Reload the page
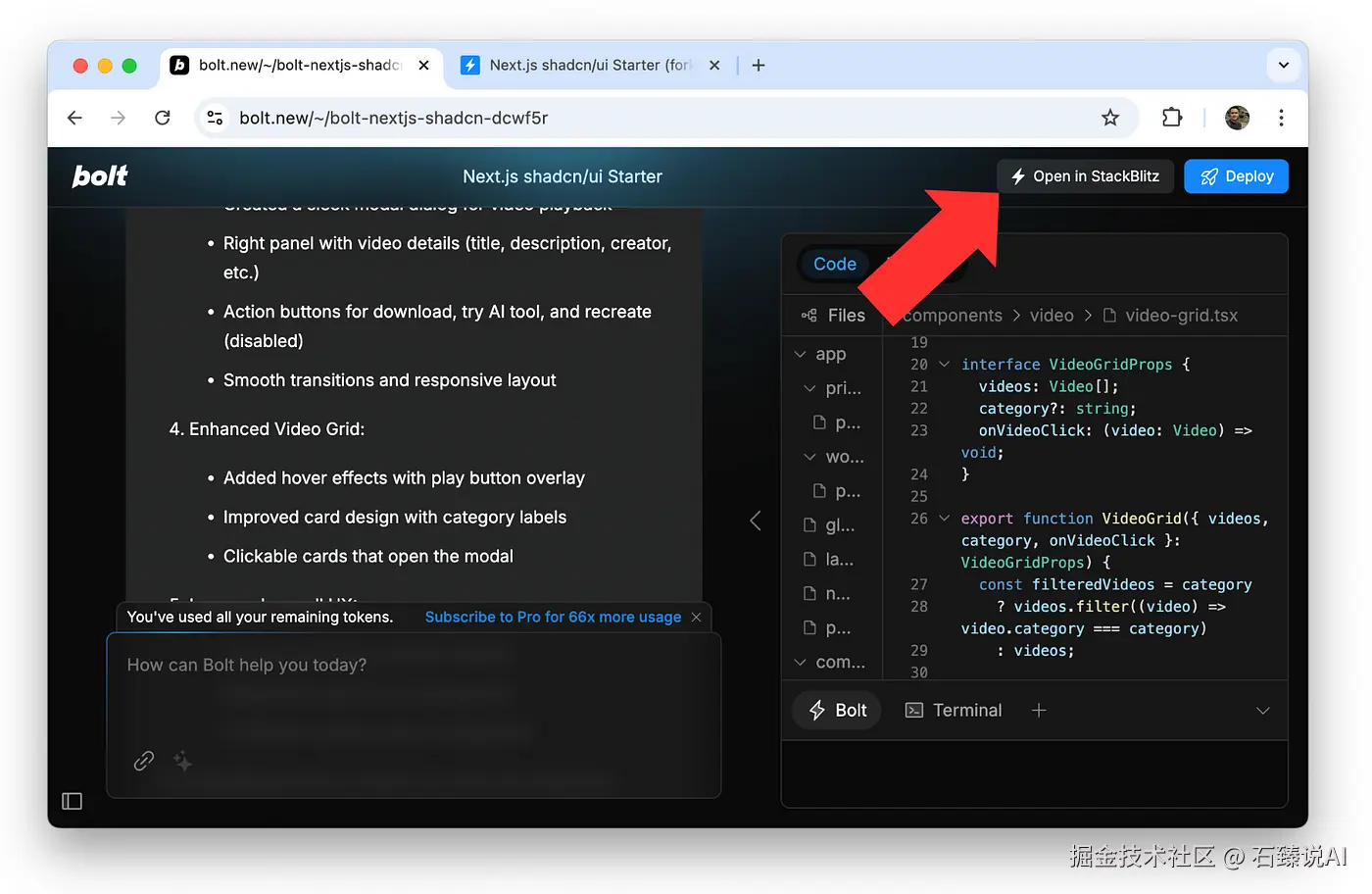This screenshot has height=894, width=1372. [x=163, y=118]
